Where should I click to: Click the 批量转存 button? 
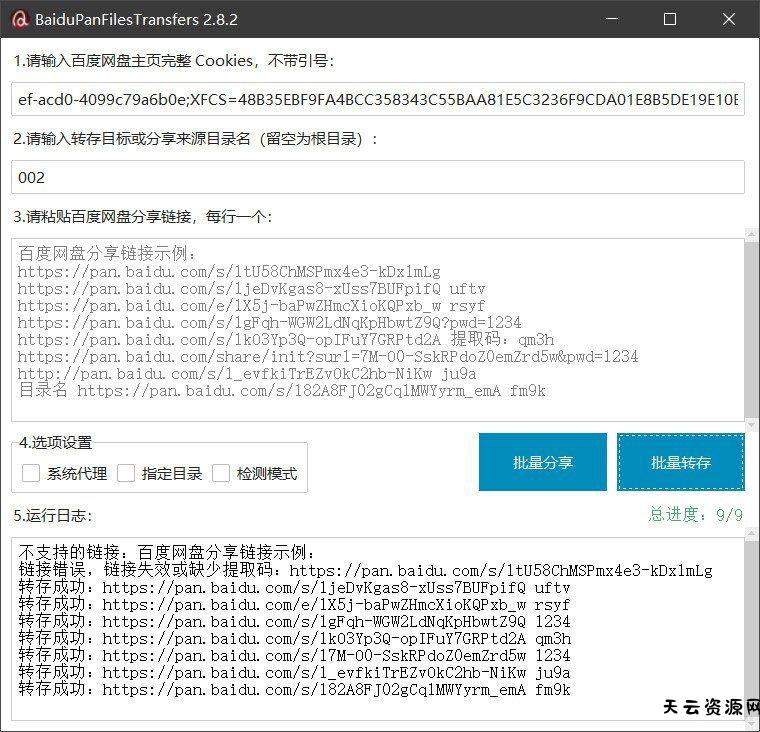[681, 462]
